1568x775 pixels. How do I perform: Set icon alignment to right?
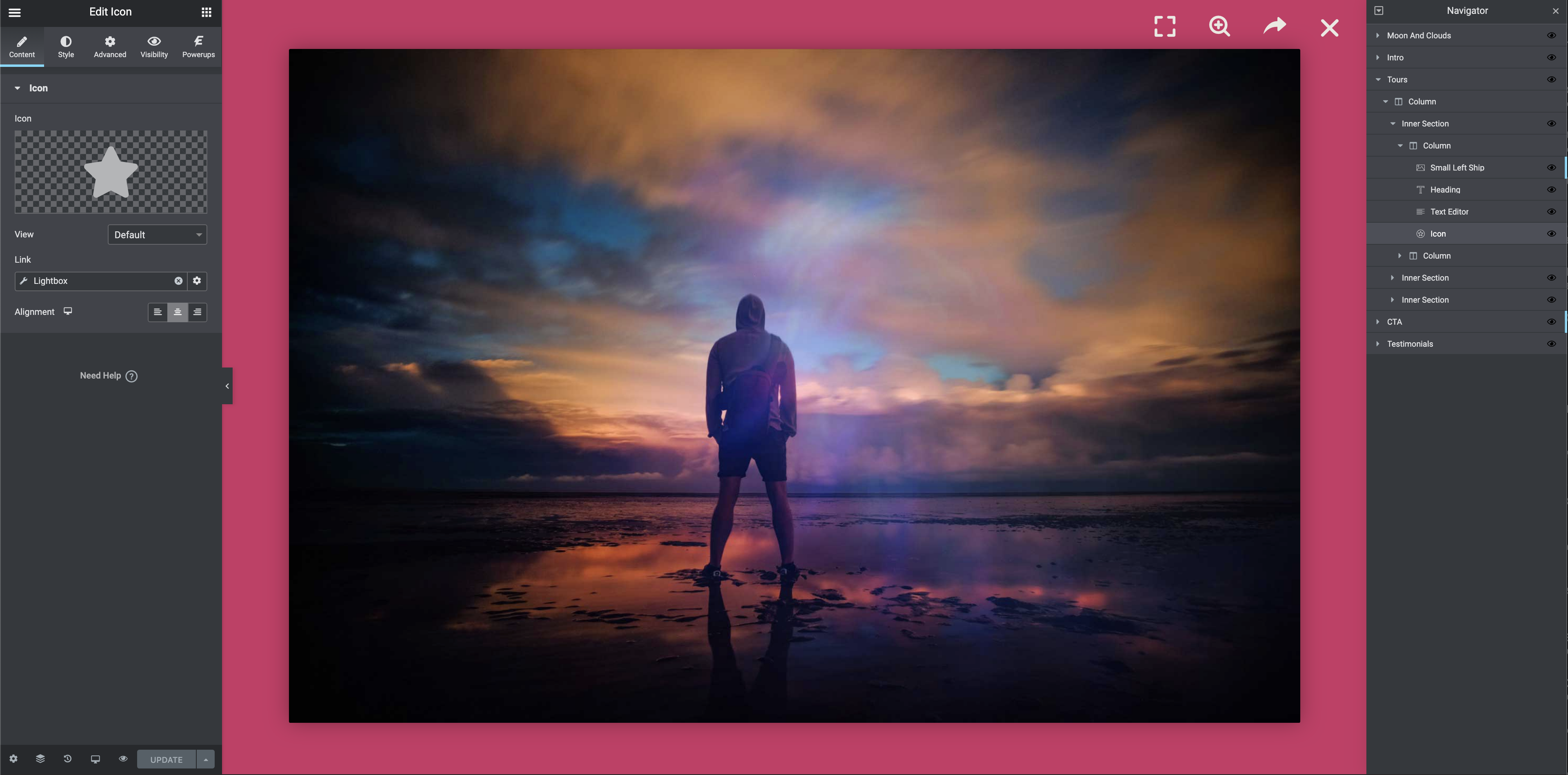197,312
